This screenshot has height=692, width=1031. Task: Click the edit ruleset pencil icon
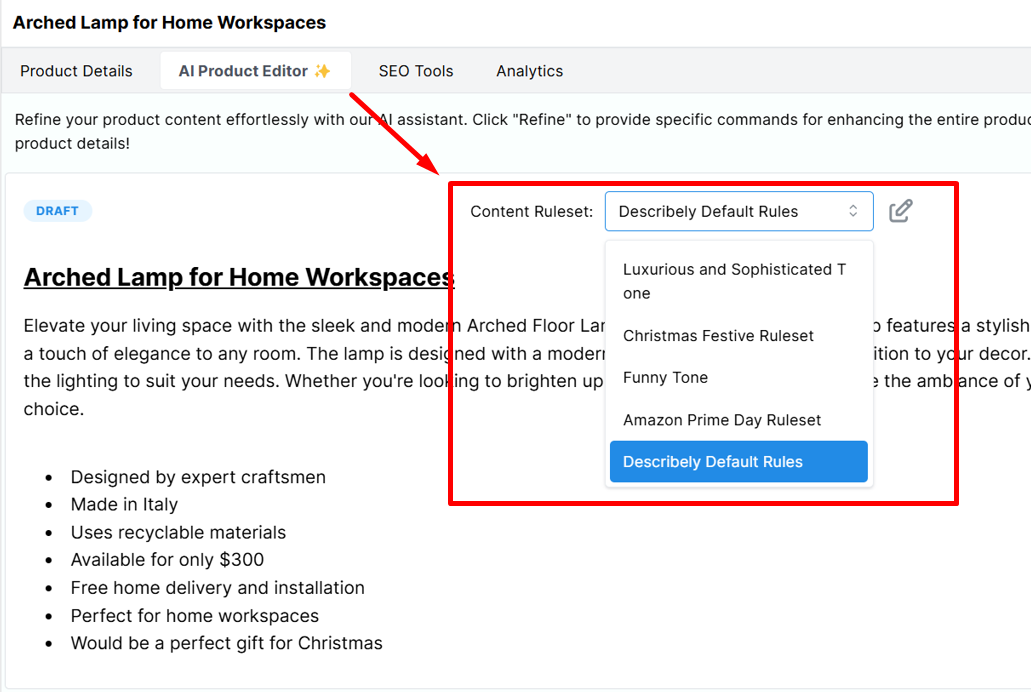(x=901, y=211)
